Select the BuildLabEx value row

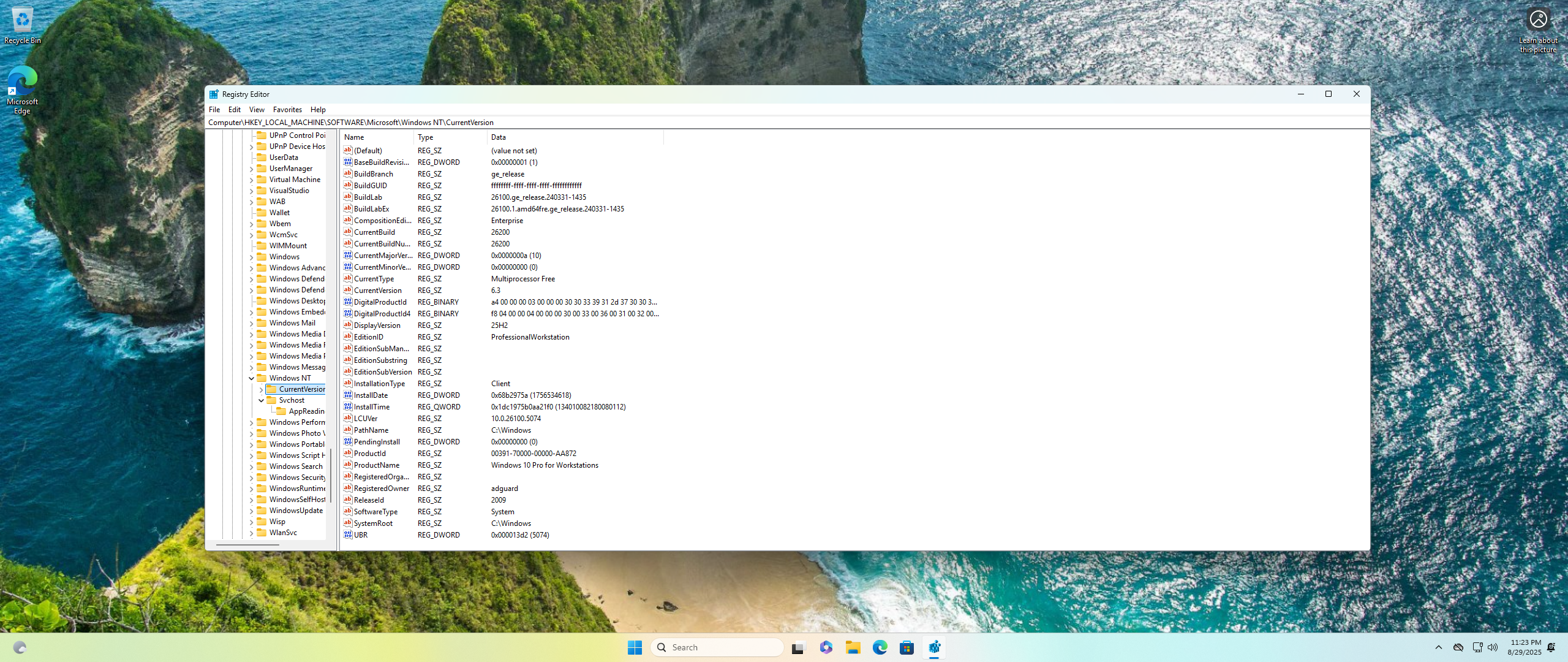502,209
